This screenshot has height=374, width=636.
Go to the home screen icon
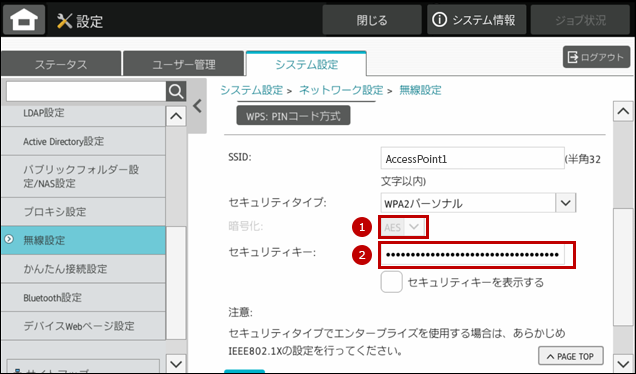[24, 20]
